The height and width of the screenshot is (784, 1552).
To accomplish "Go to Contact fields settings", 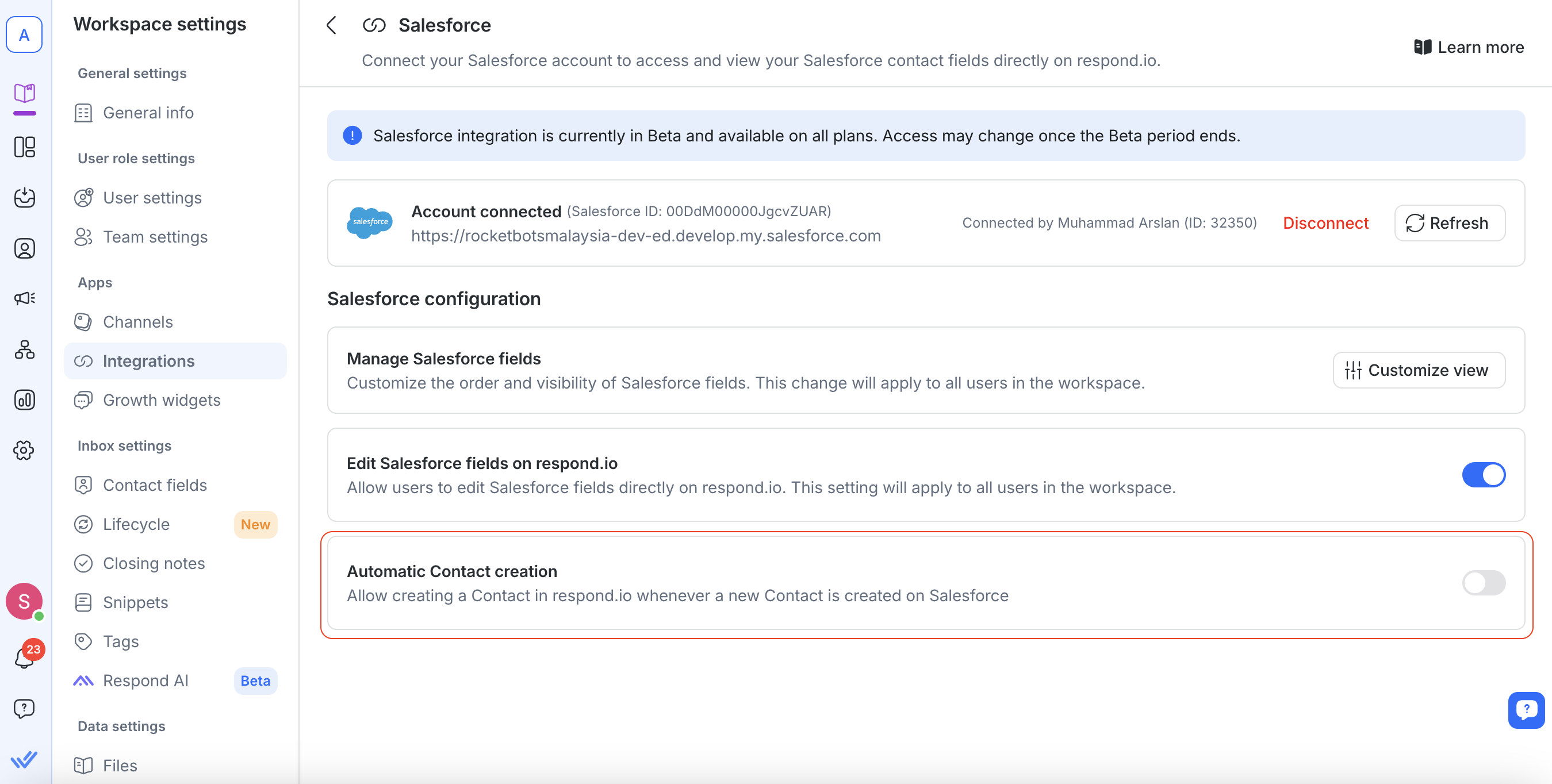I will coord(154,485).
